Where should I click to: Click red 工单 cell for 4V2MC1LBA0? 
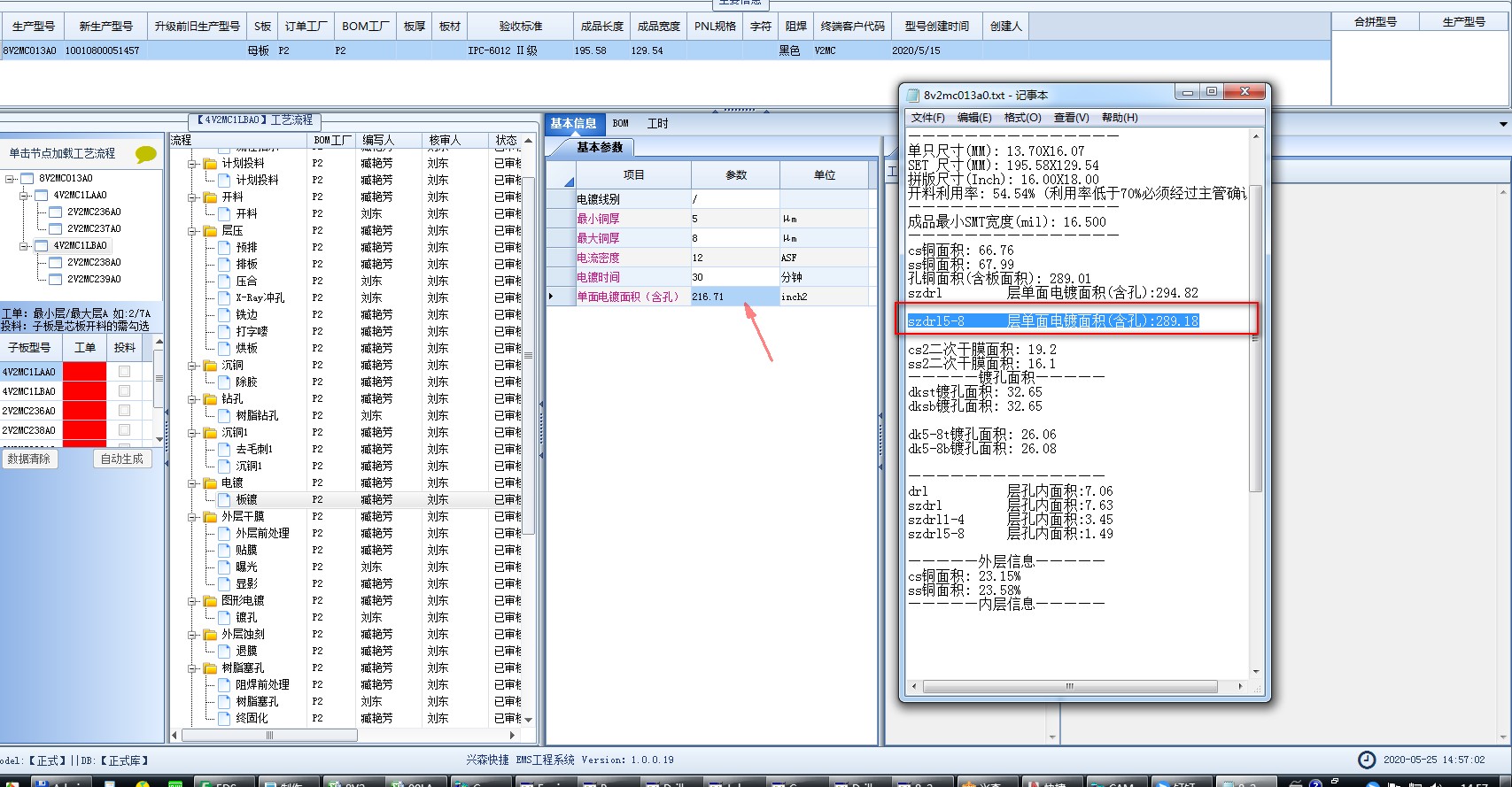pyautogui.click(x=85, y=391)
